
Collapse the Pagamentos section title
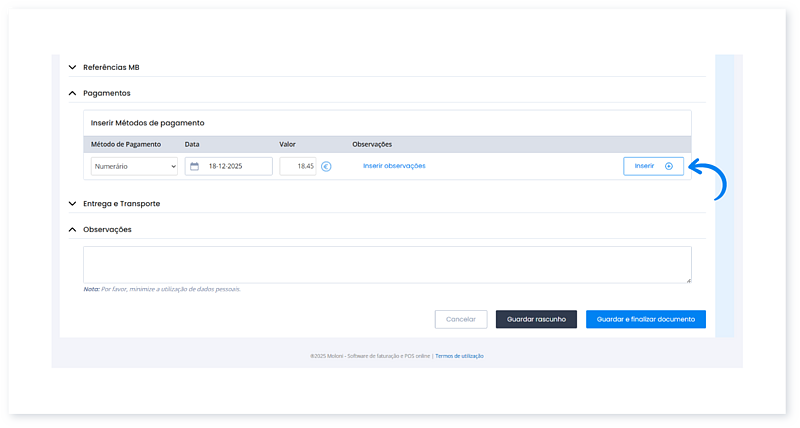[x=106, y=93]
